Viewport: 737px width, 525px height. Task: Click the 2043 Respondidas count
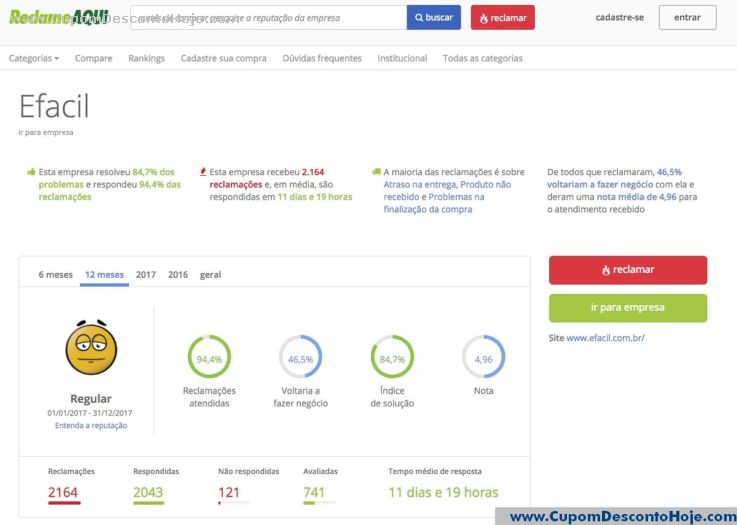148,492
